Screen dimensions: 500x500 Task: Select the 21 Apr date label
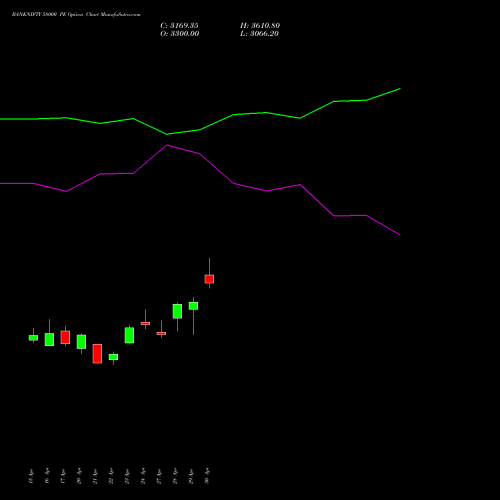click(95, 477)
